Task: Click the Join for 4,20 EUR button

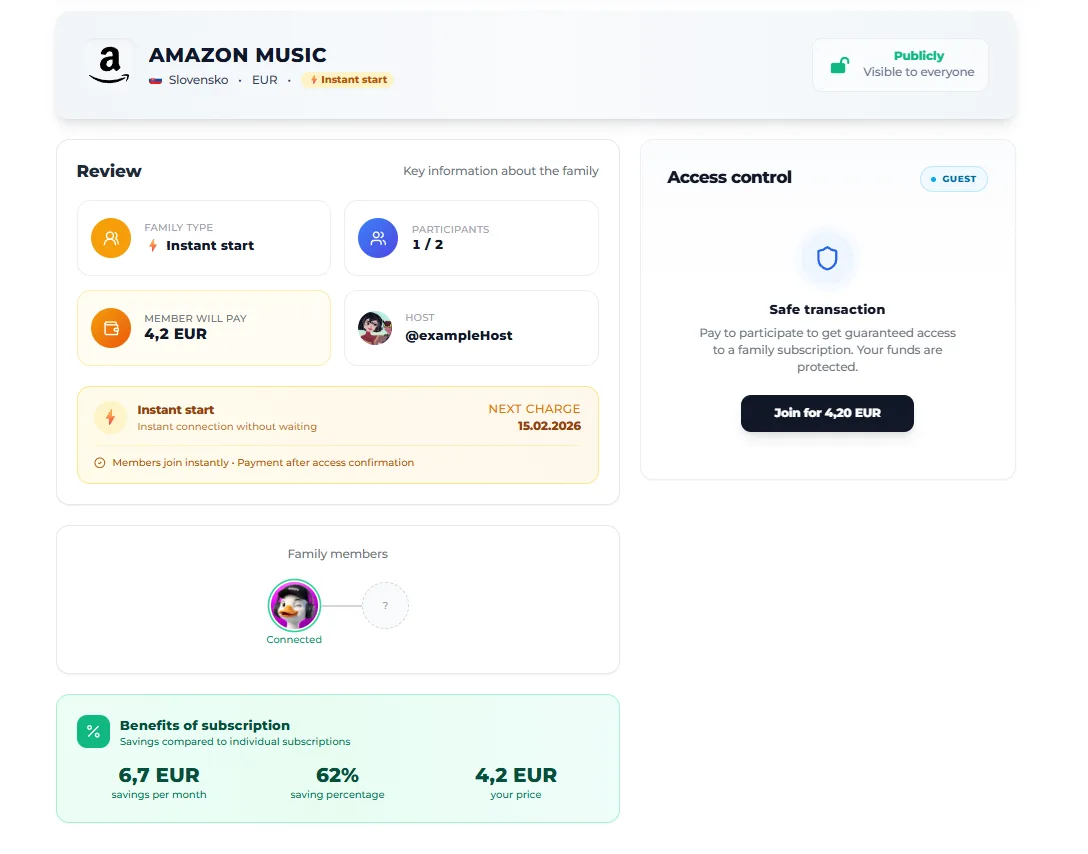Action: (x=827, y=413)
